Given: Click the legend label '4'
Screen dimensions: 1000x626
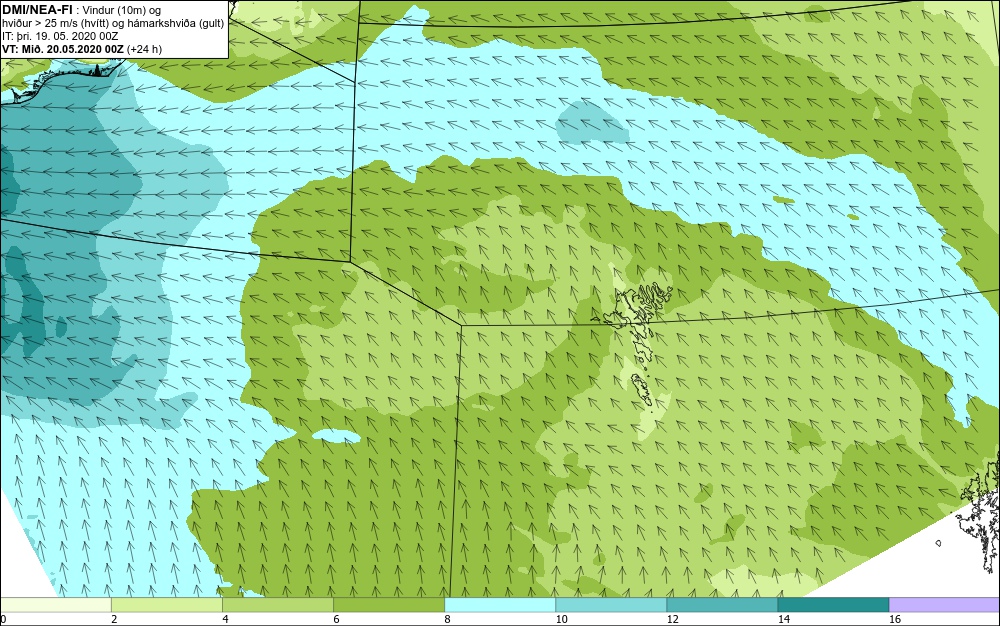Looking at the screenshot, I should coord(226,619).
